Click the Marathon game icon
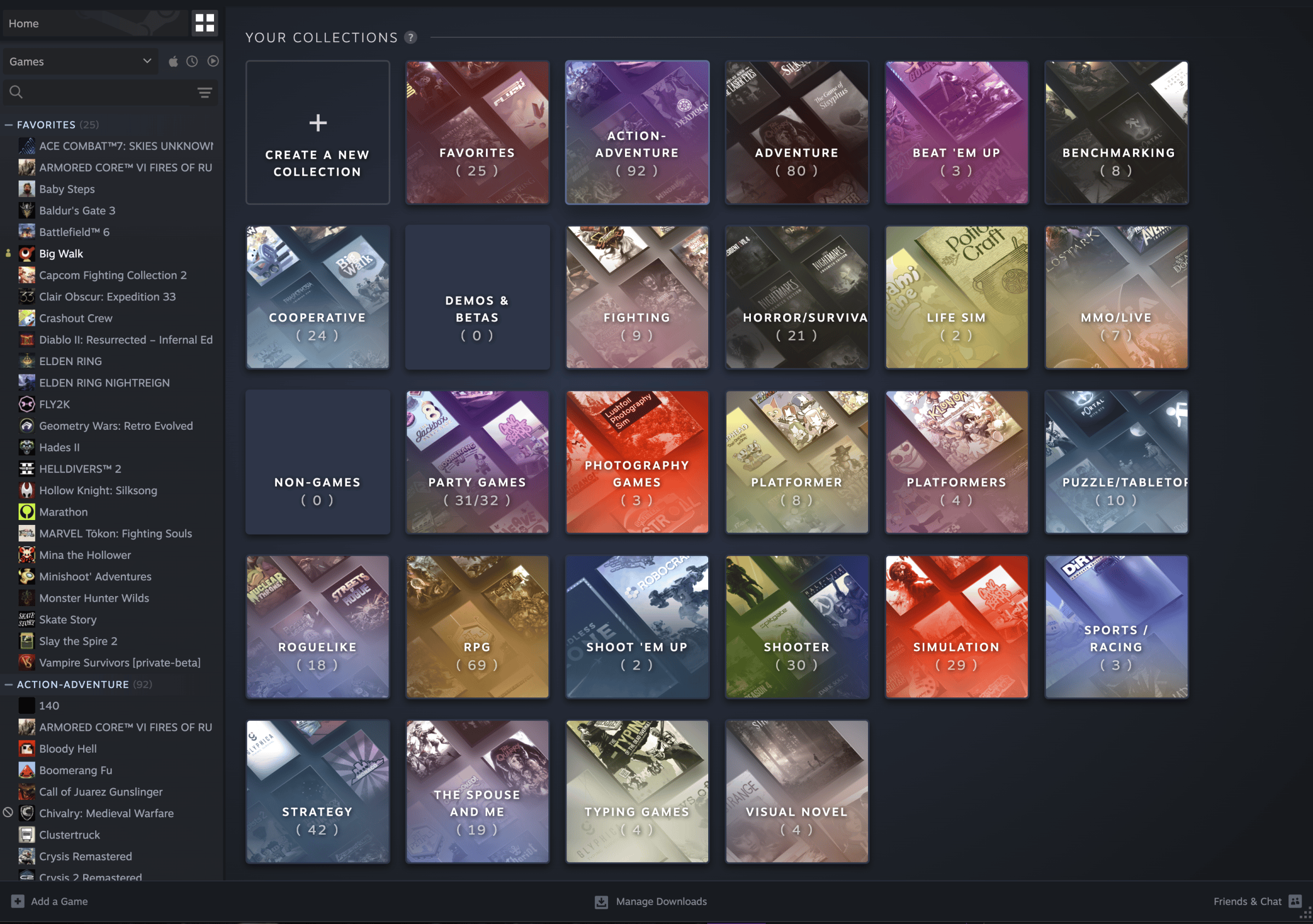The image size is (1313, 924). tap(26, 512)
